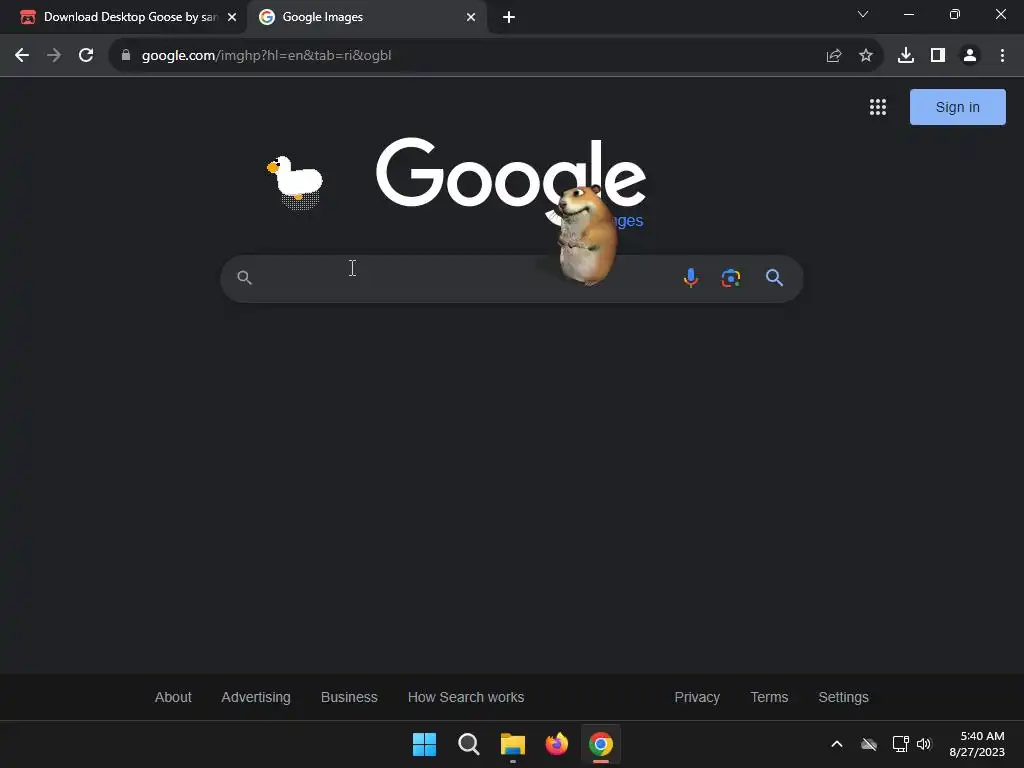
Task: Open the Settings footer menu
Action: [843, 697]
